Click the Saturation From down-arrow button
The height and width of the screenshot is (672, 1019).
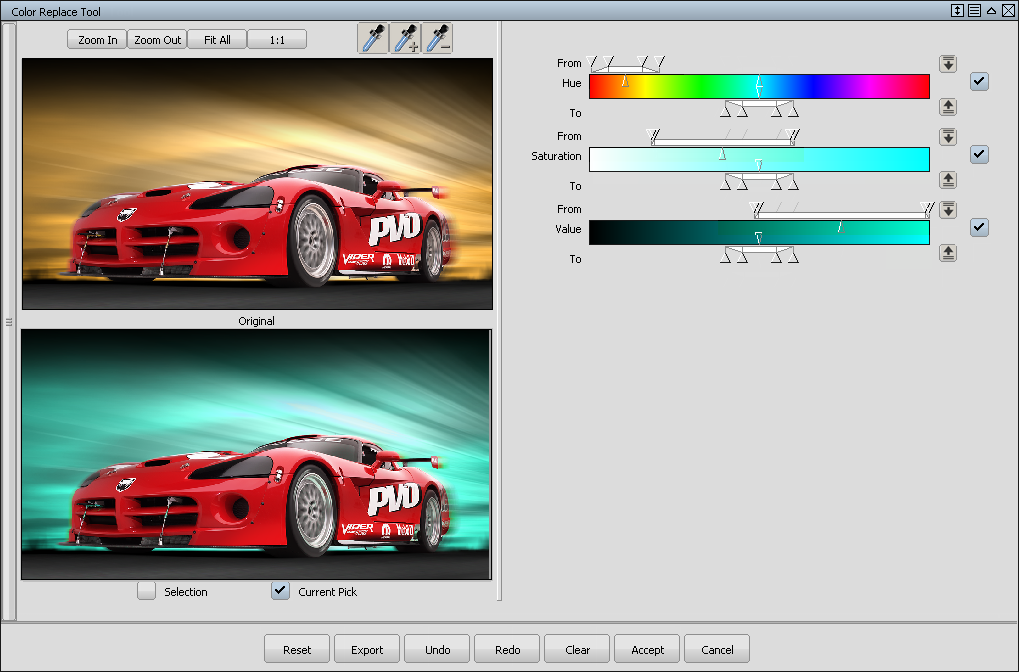(948, 137)
